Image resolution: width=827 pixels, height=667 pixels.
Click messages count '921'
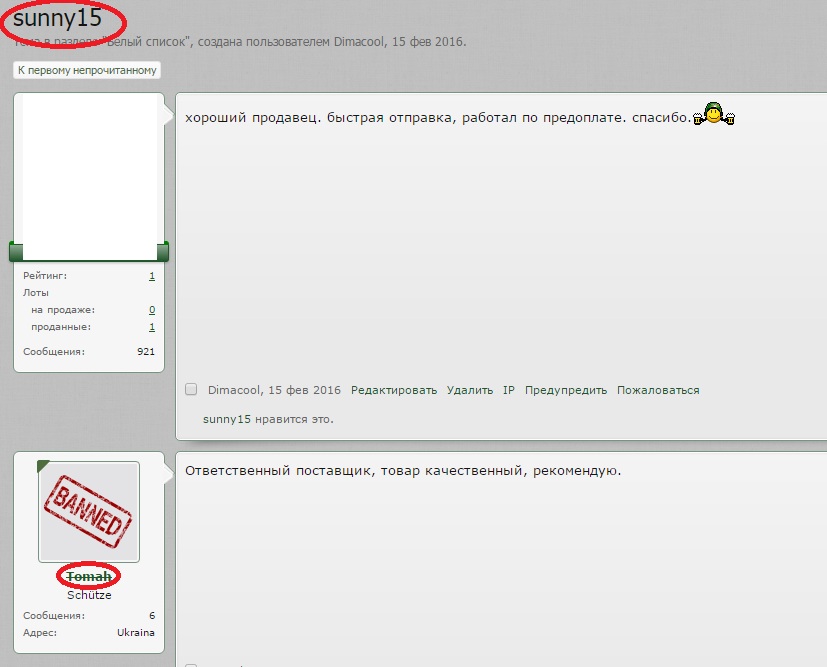pyautogui.click(x=146, y=352)
